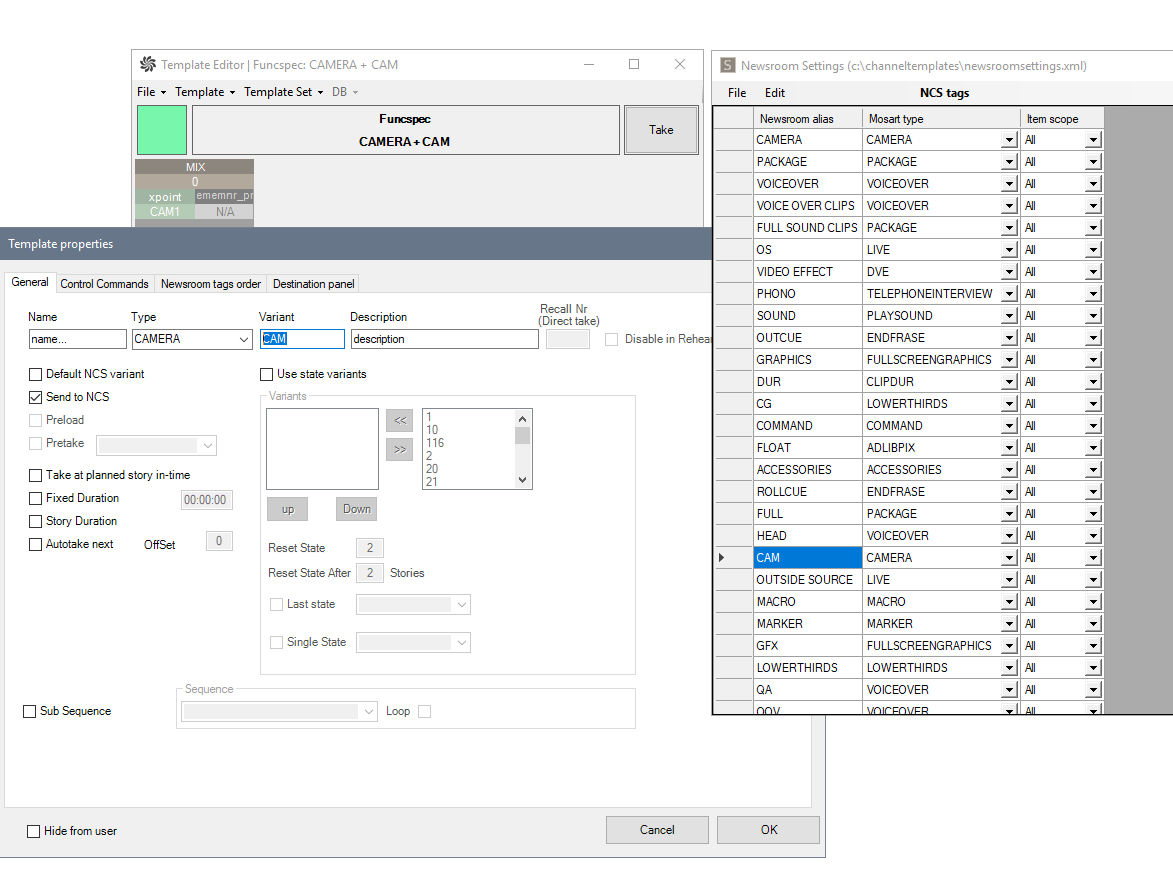Click the Newsroom Settings window icon

click(x=727, y=66)
